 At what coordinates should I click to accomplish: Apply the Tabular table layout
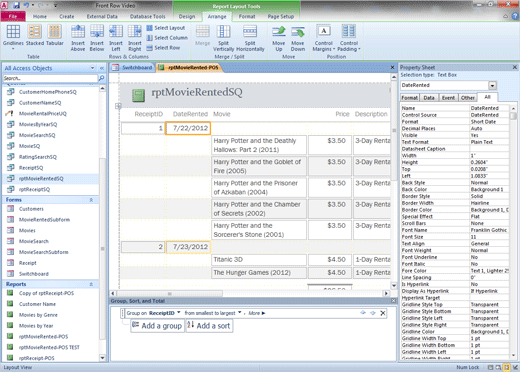pyautogui.click(x=55, y=35)
